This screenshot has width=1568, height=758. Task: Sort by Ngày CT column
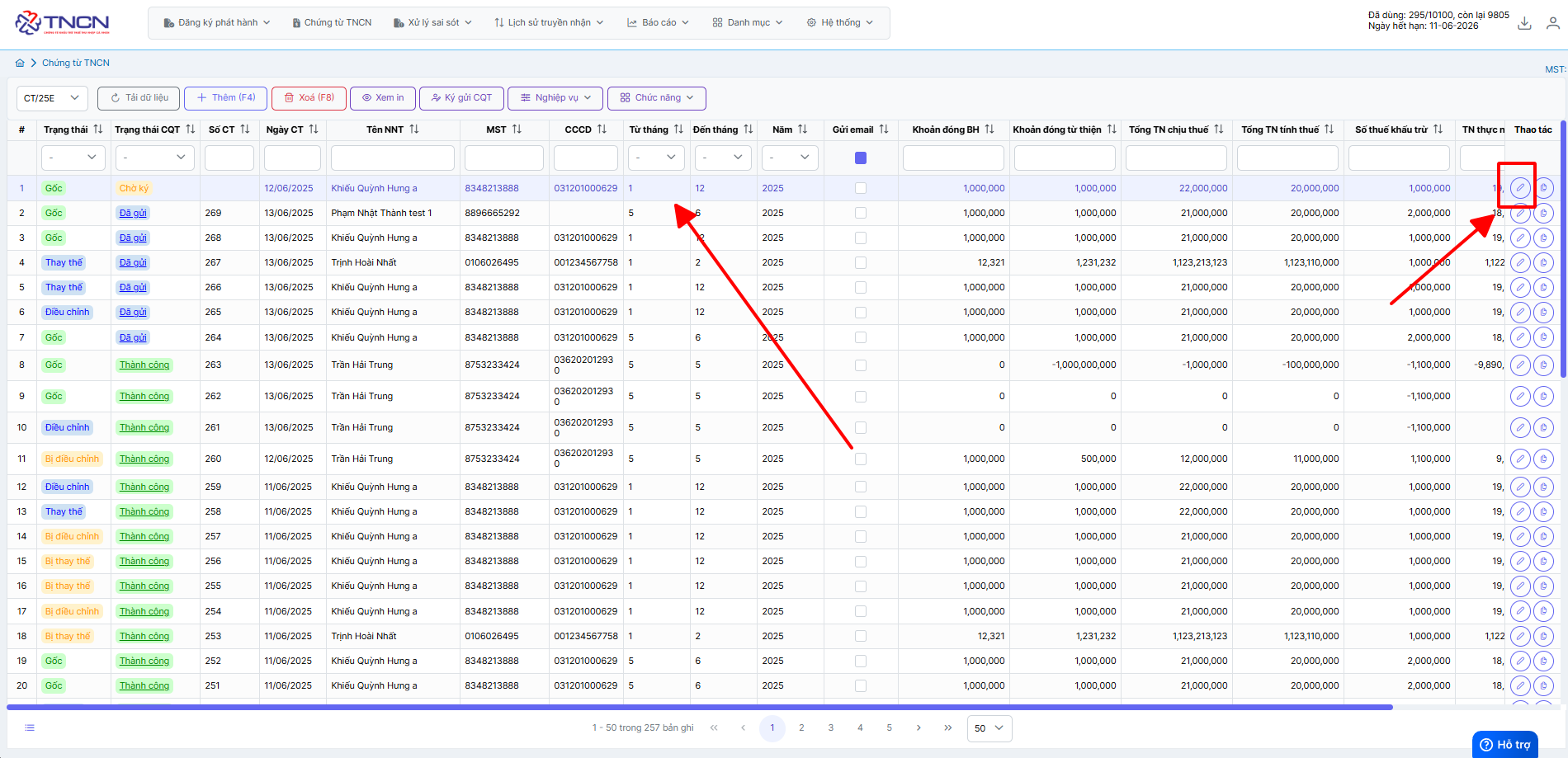(x=313, y=129)
